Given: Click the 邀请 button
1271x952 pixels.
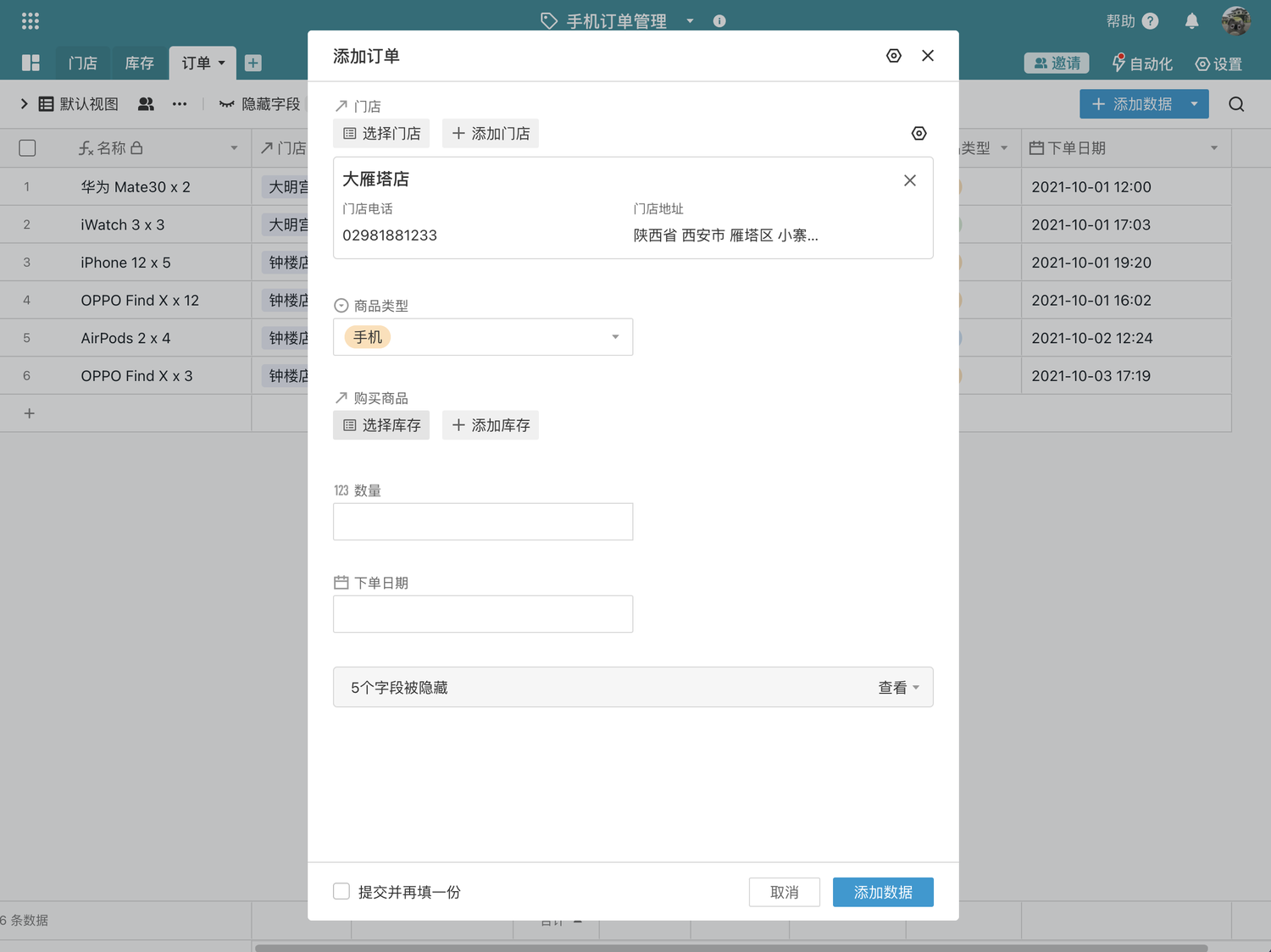Looking at the screenshot, I should pos(1057,64).
